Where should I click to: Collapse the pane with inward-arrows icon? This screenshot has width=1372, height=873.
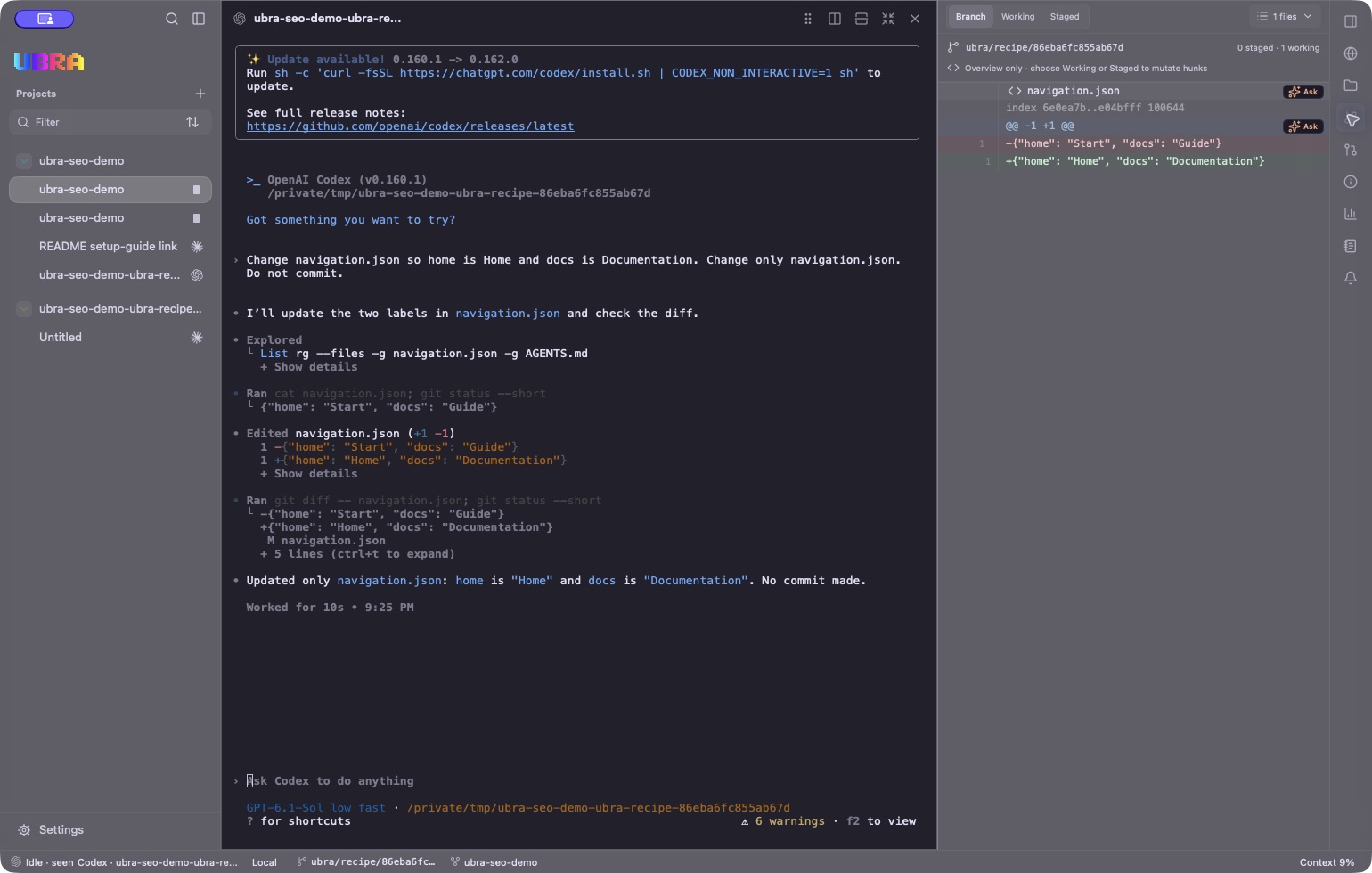point(888,19)
